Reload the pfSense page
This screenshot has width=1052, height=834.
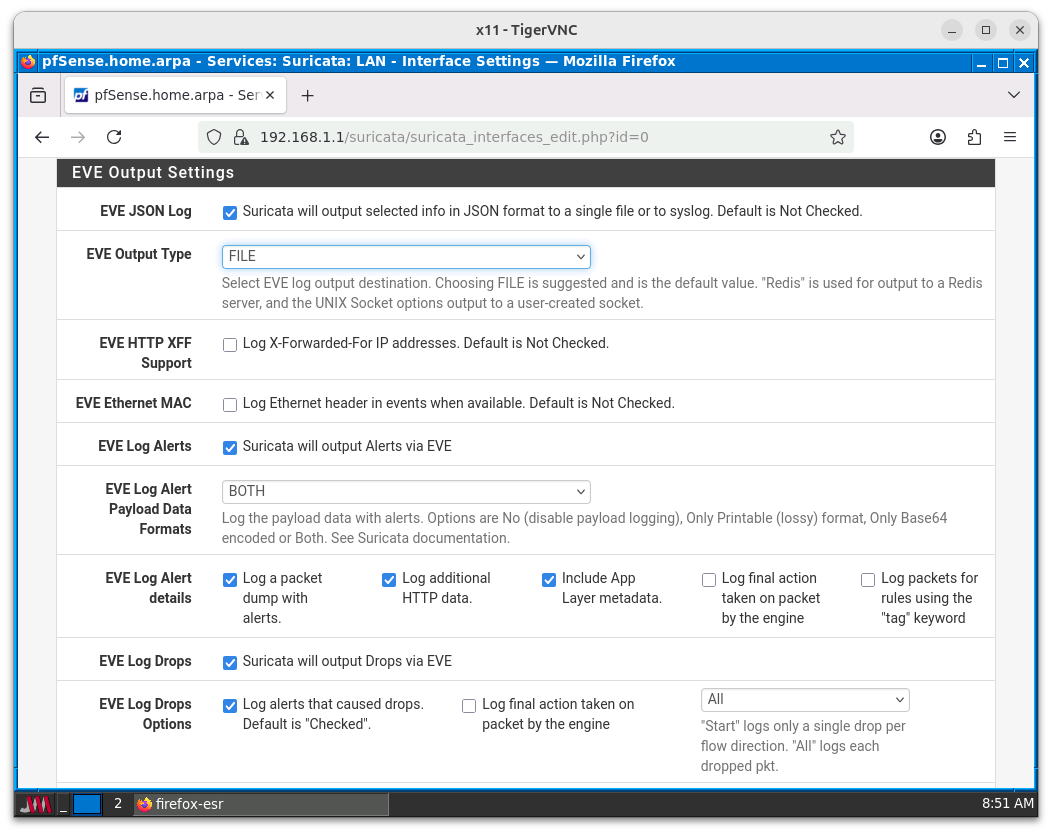click(115, 138)
